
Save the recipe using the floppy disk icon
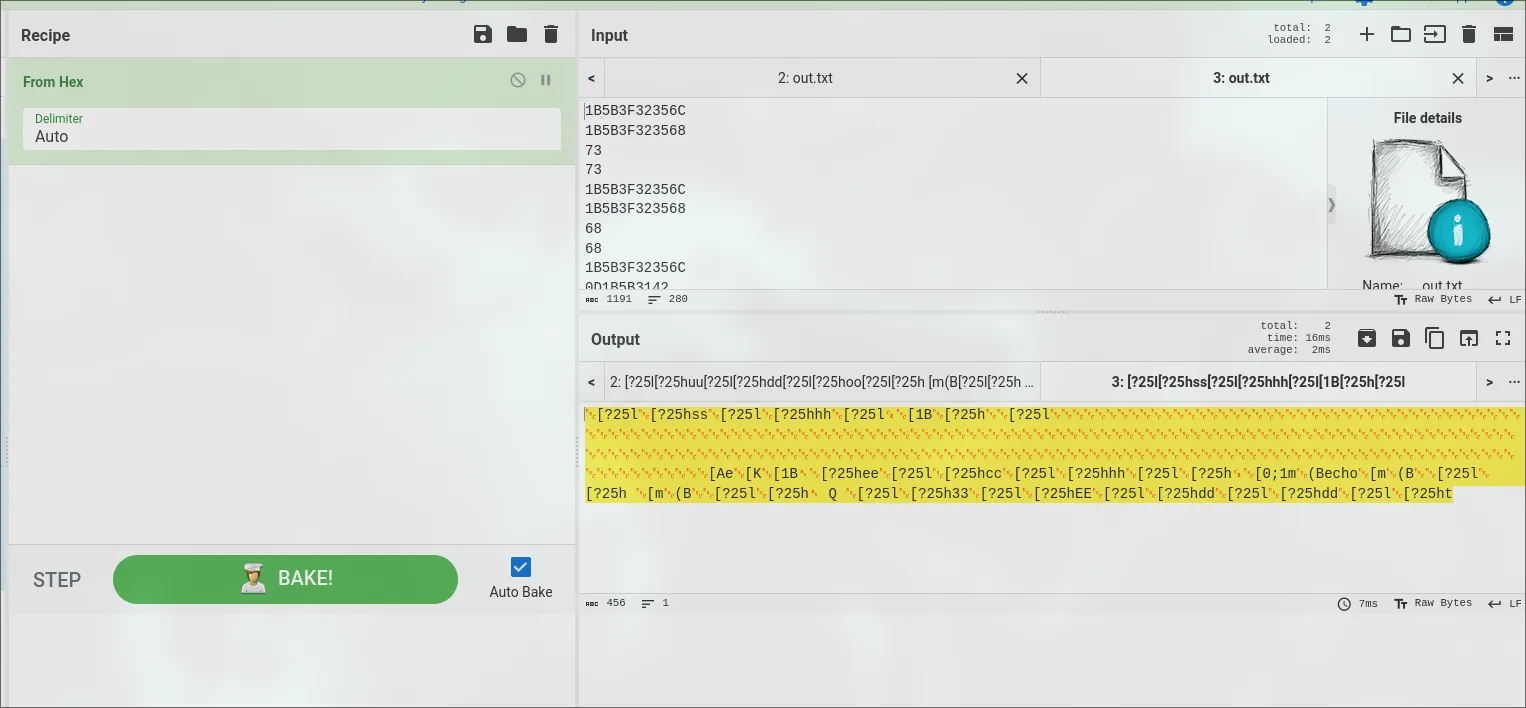pyautogui.click(x=483, y=35)
